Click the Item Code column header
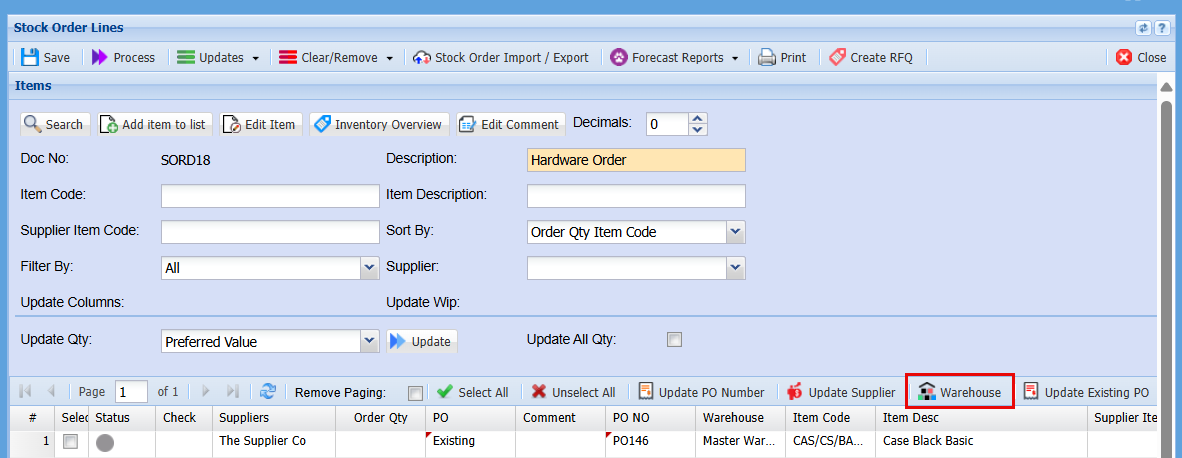Screen dimensions: 1182x458 (831, 417)
